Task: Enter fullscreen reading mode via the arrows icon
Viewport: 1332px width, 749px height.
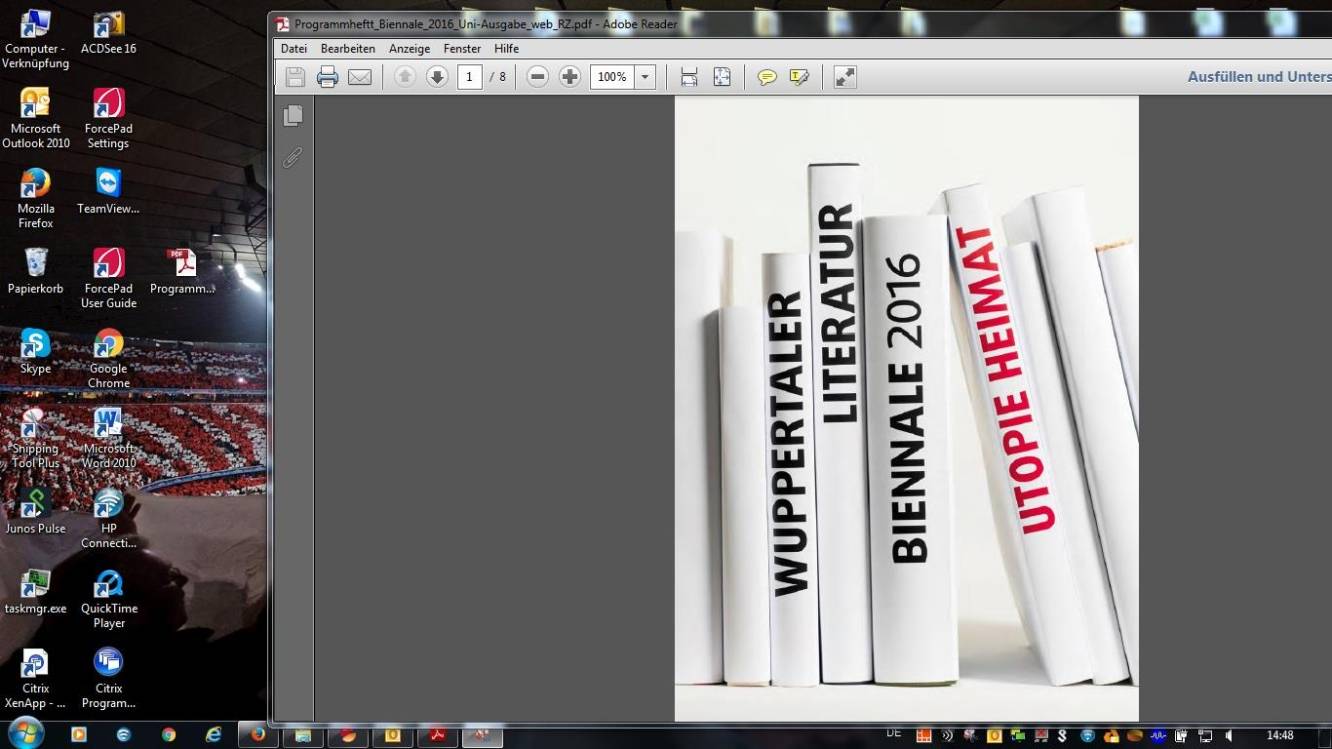Action: (844, 76)
